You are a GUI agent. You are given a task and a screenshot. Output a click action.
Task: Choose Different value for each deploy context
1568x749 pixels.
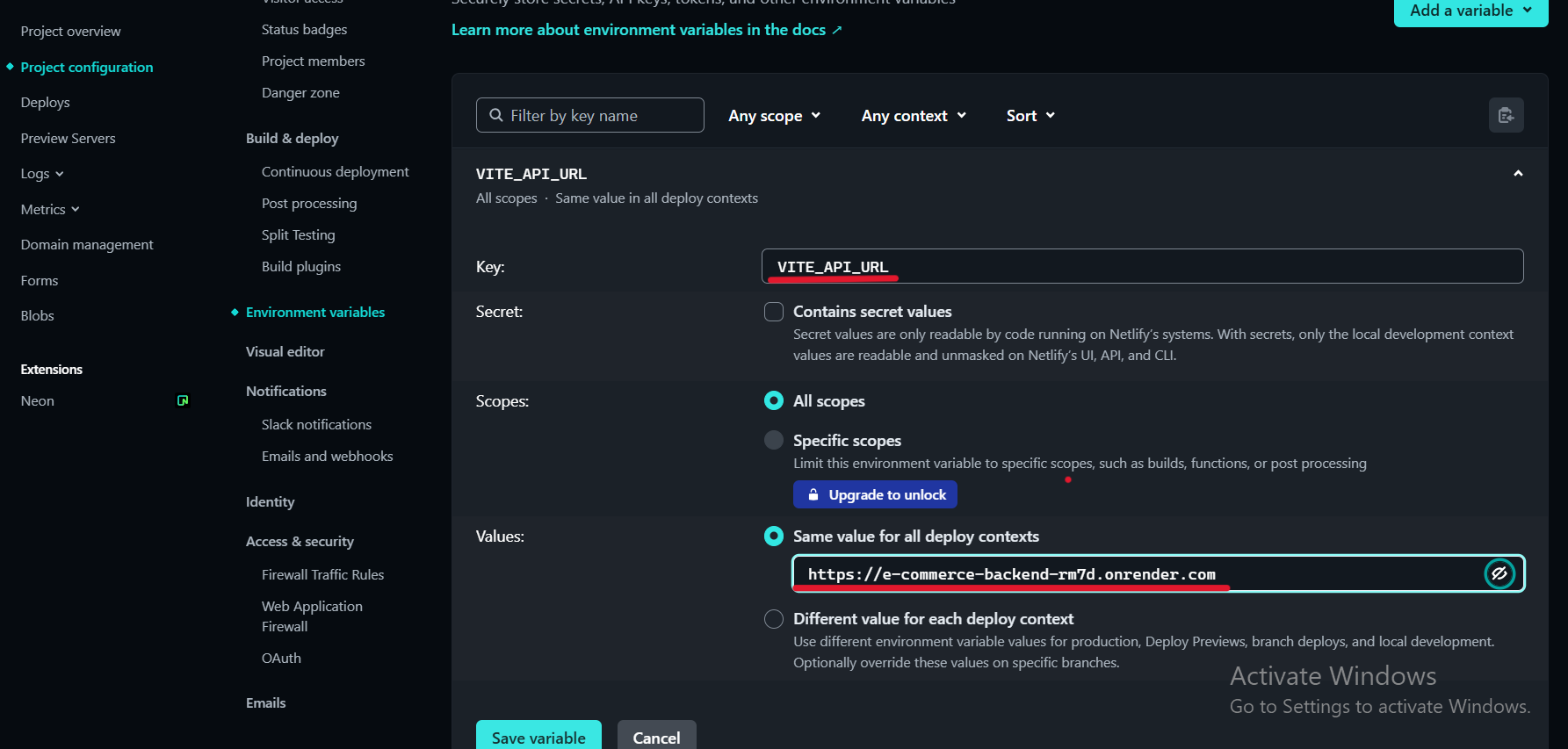pyautogui.click(x=774, y=619)
